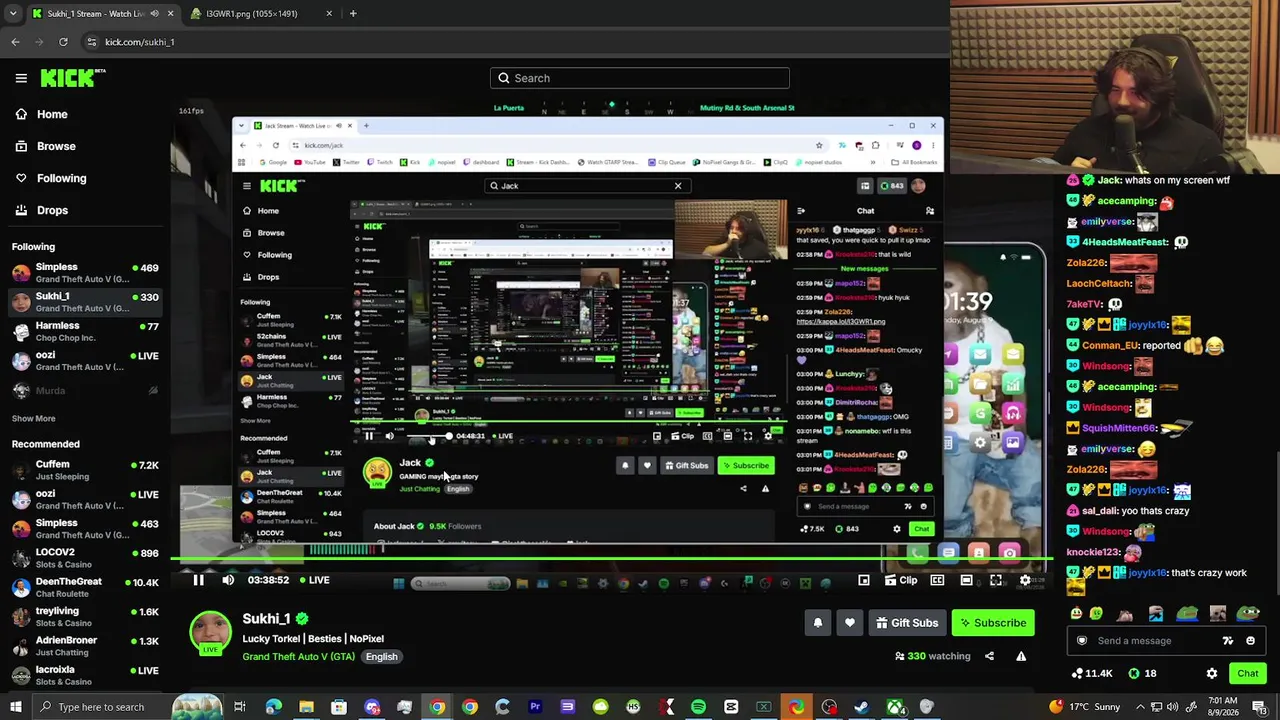This screenshot has height=720, width=1280.
Task: Jump to LIVE indicator on the player
Action: pos(314,580)
